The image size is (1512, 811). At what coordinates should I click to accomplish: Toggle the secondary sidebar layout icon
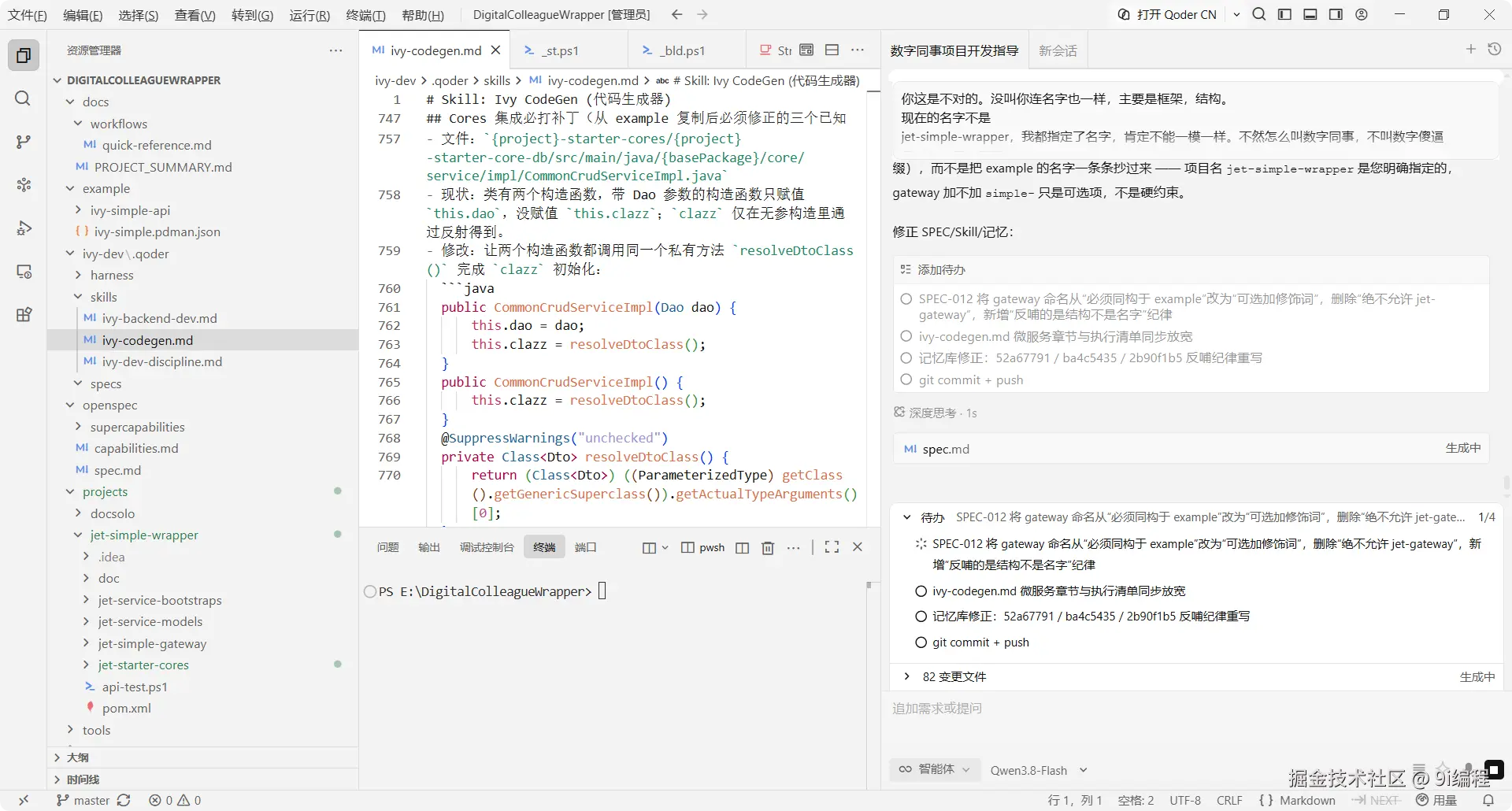pos(1336,14)
